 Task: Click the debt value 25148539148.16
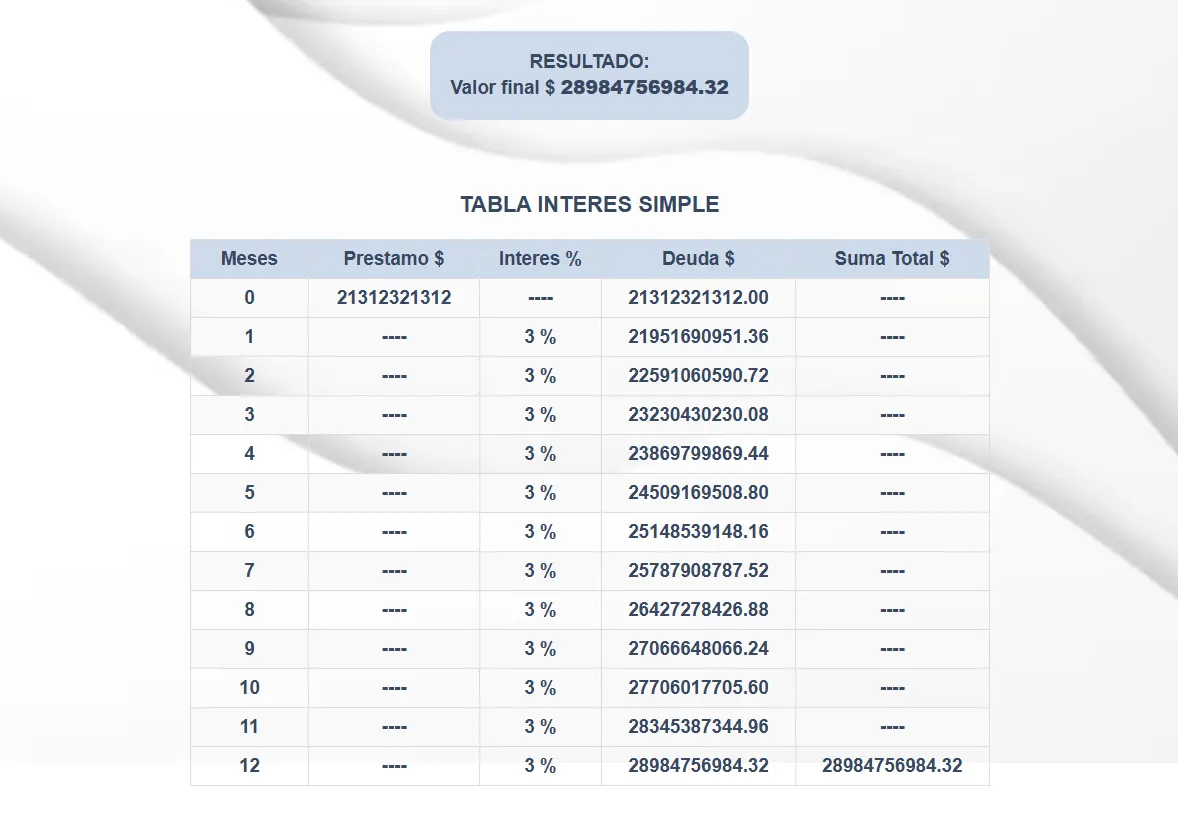pyautogui.click(x=698, y=532)
